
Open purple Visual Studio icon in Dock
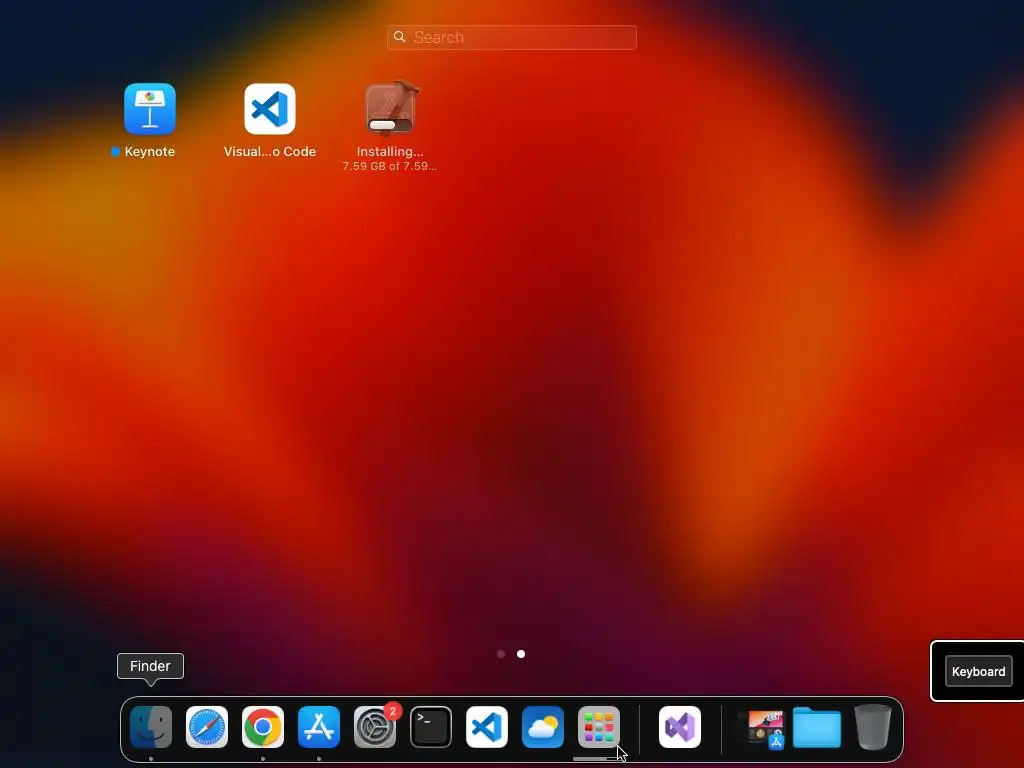680,727
